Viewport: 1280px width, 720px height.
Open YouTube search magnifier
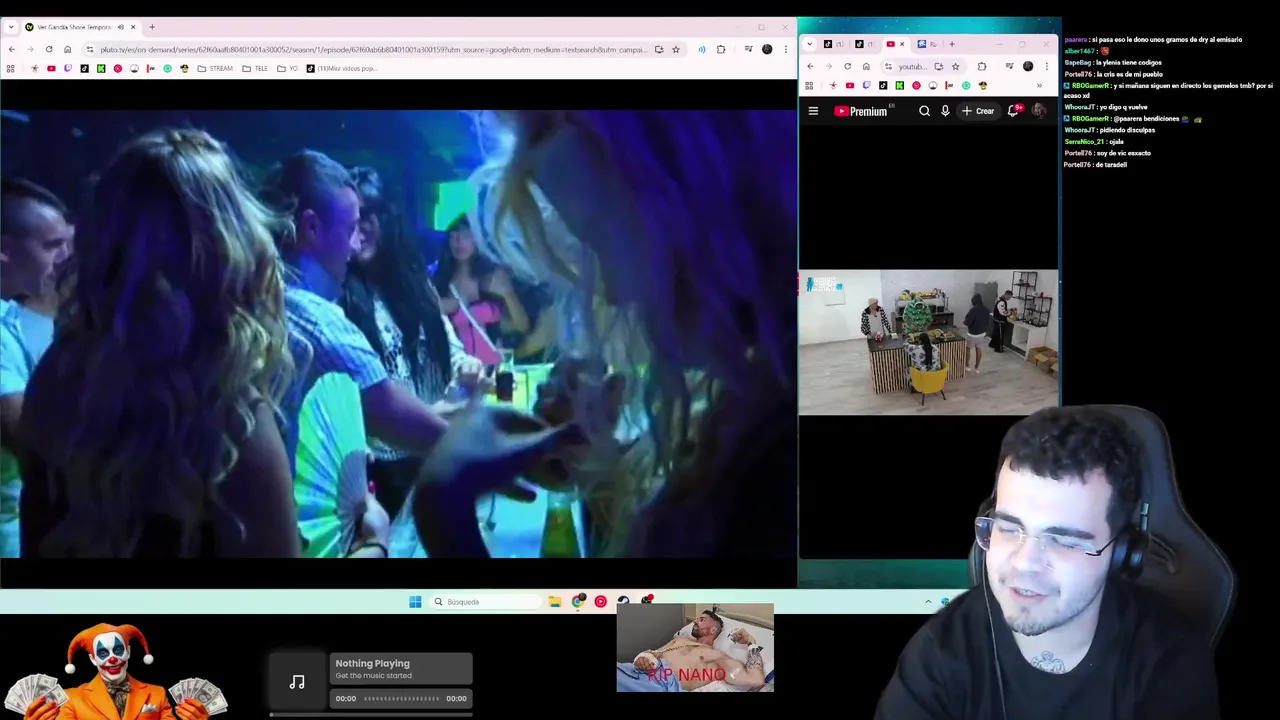tap(924, 111)
